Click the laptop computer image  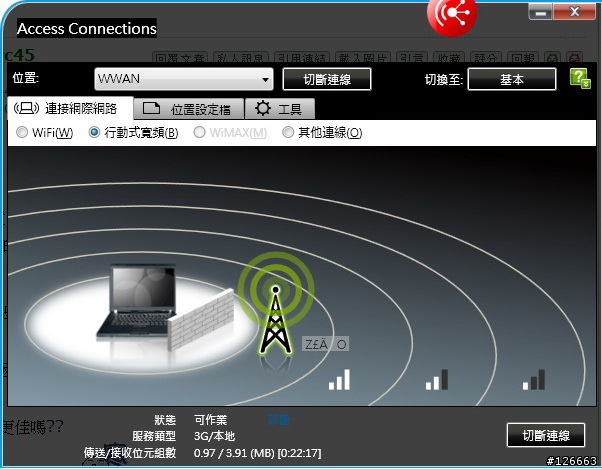(136, 301)
